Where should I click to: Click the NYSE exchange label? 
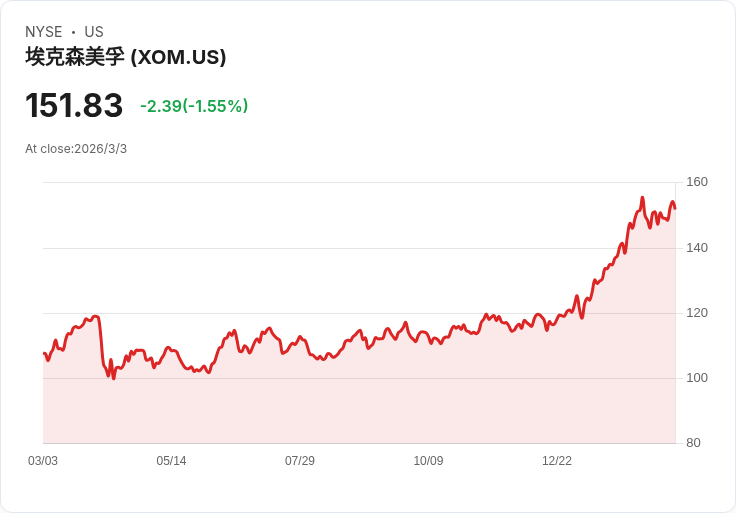click(x=44, y=32)
